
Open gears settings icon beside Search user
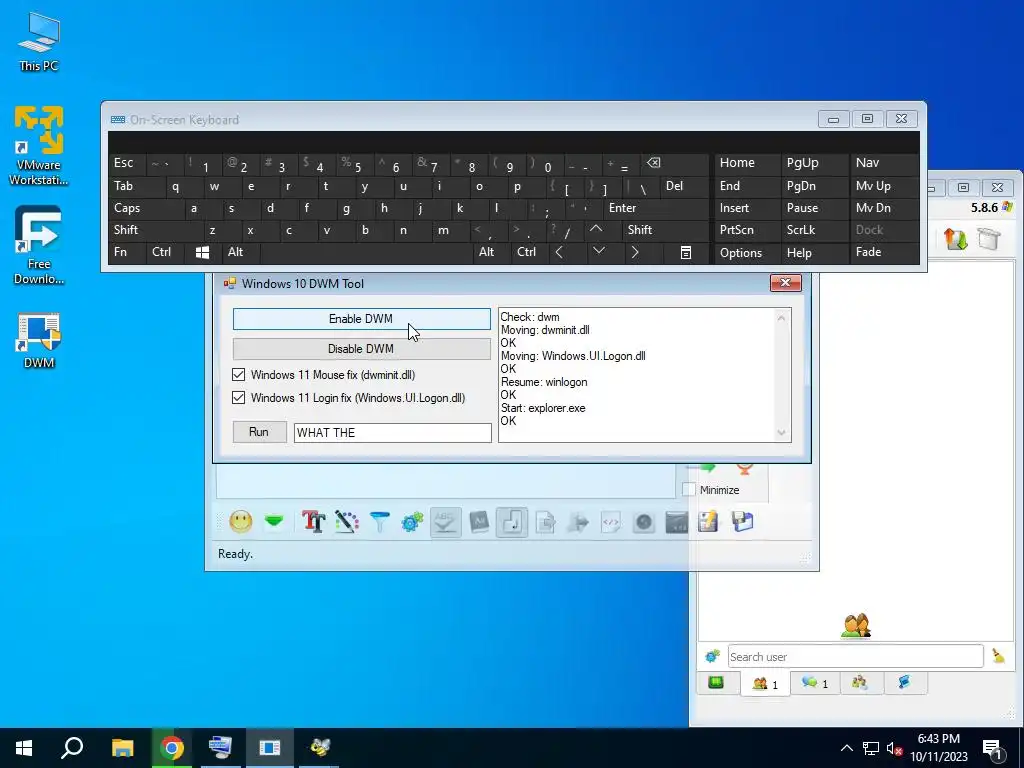coord(712,656)
